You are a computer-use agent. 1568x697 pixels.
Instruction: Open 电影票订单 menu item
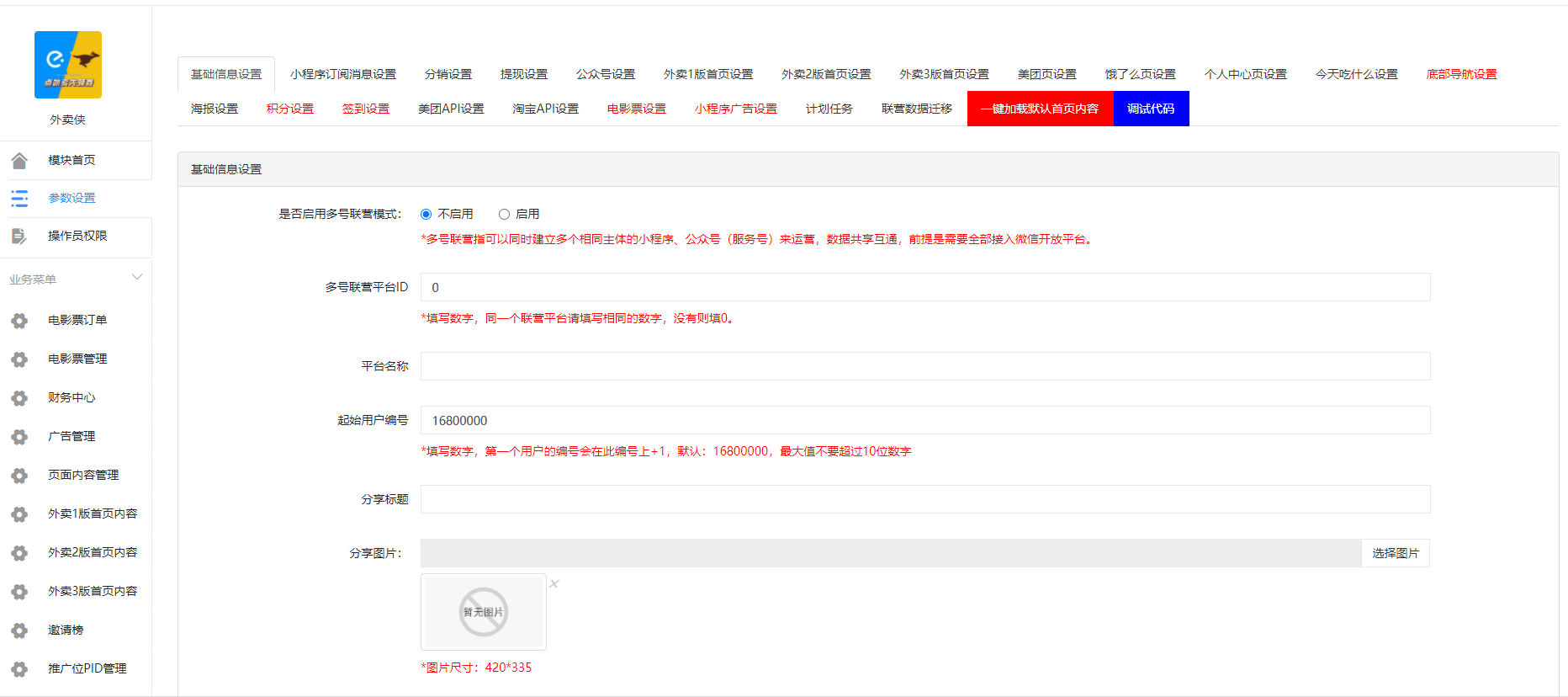pos(77,320)
